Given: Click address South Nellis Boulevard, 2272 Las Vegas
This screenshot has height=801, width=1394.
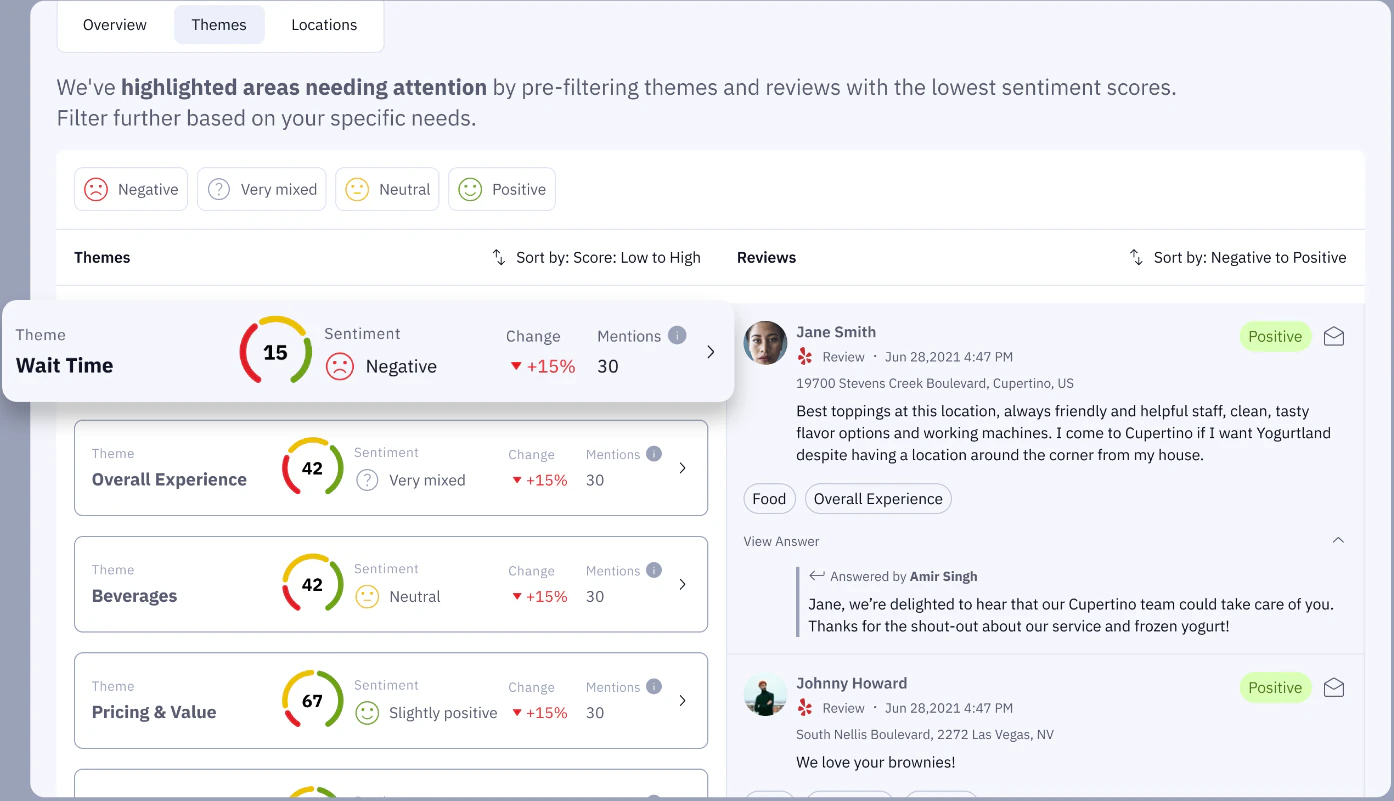Looking at the screenshot, I should (x=925, y=734).
